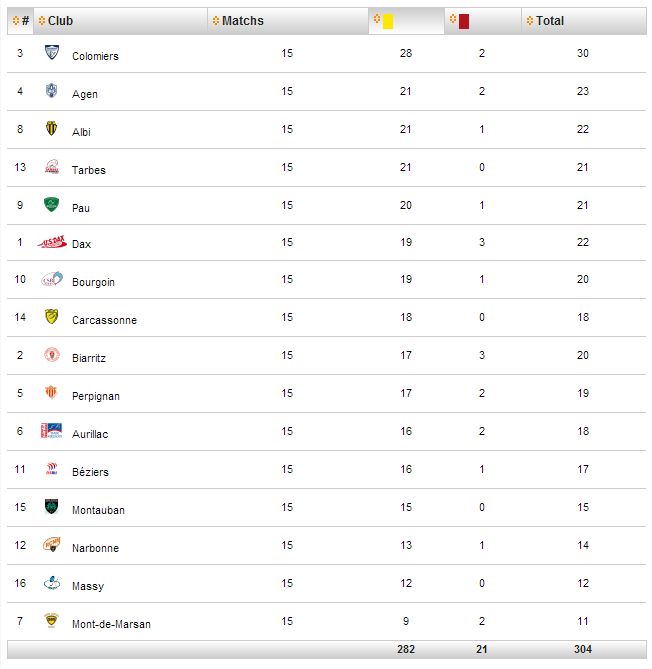Click the Aurillac club logo

click(52, 430)
